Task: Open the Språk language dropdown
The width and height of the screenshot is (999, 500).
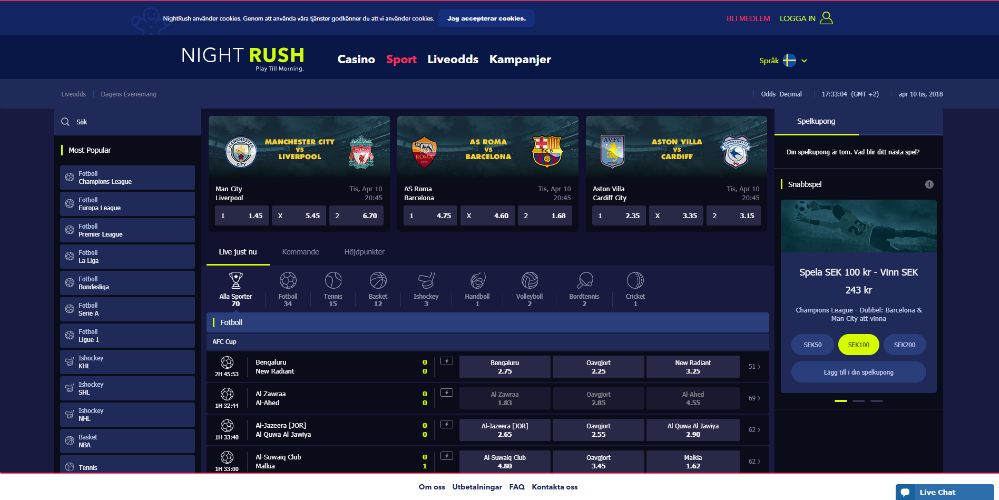Action: [783, 61]
